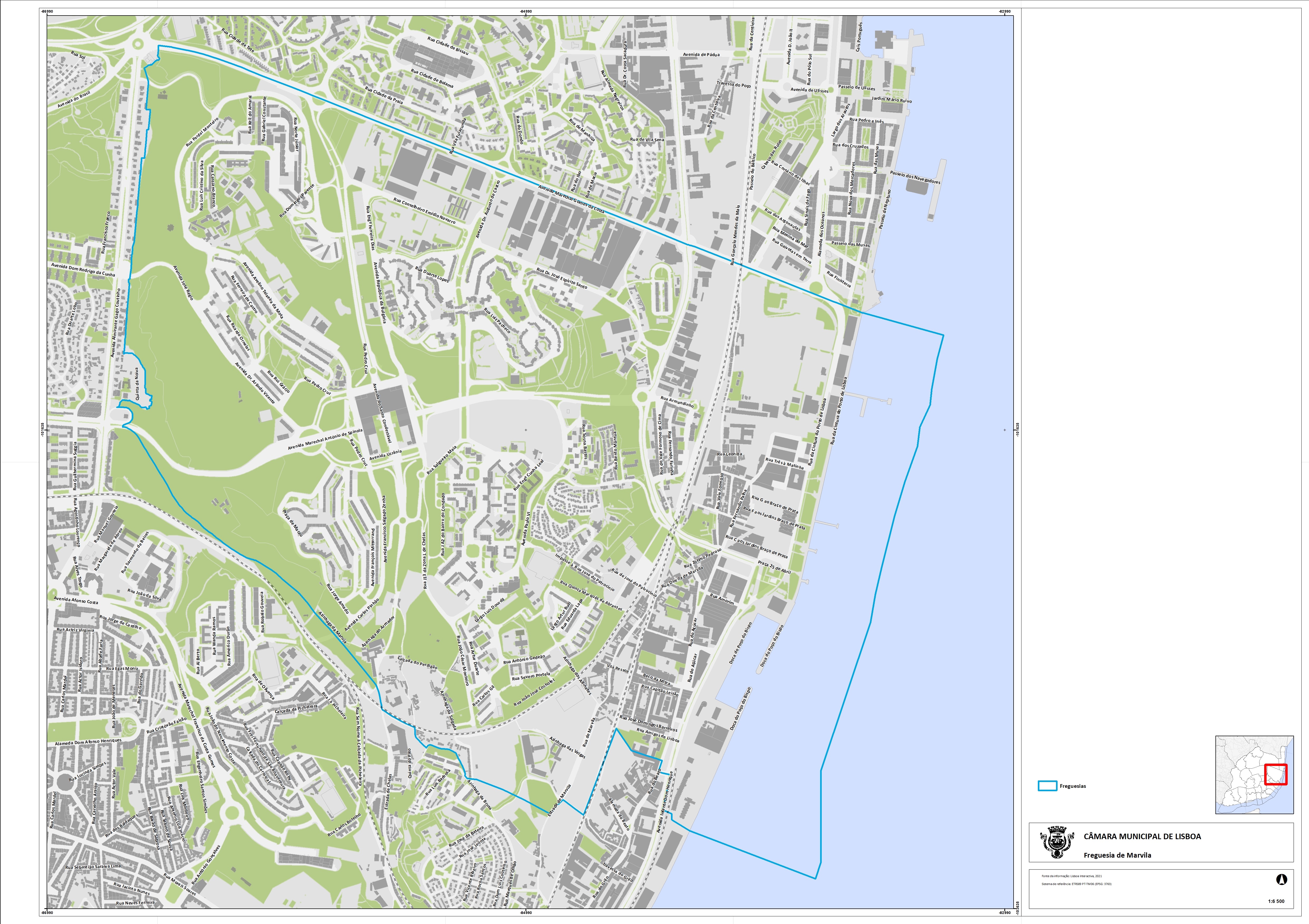Click the 'Avenida do Brasil' label
1309x924 pixels.
74,99
